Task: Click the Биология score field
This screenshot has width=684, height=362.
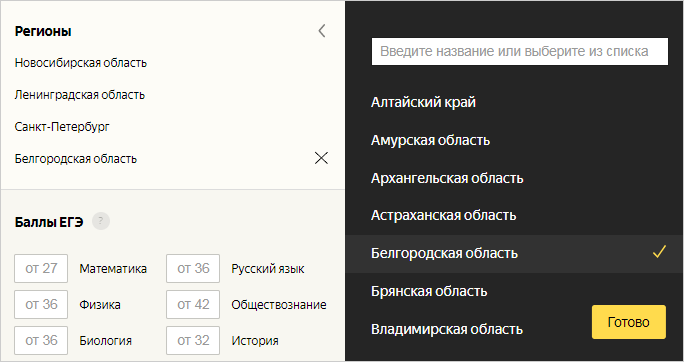Action: [x=41, y=340]
